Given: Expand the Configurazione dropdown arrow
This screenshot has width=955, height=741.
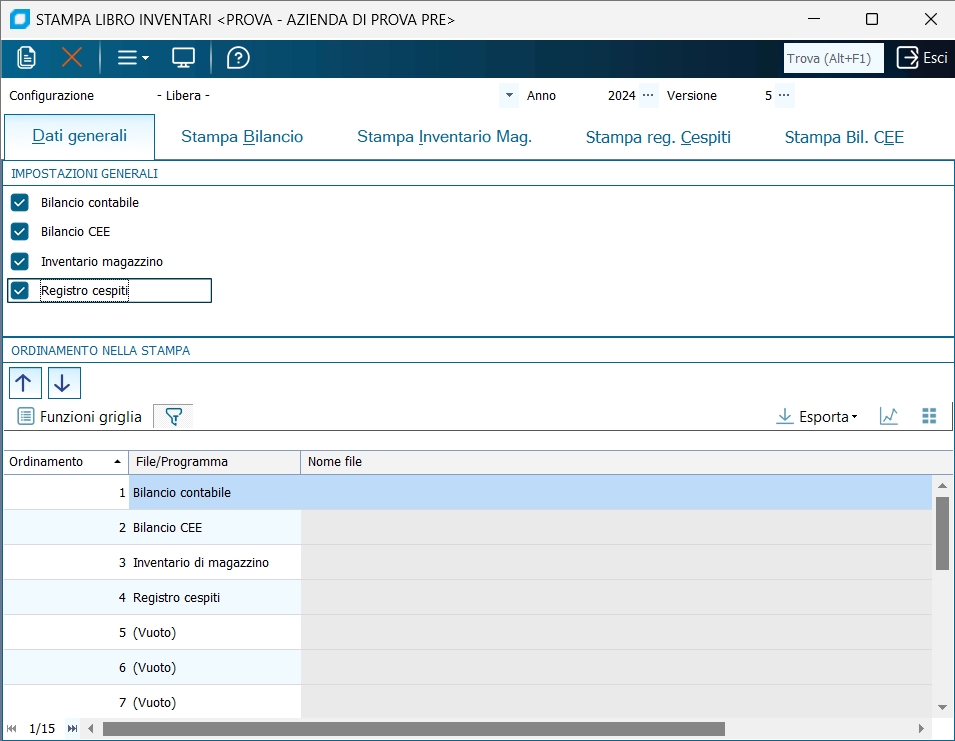Looking at the screenshot, I should click(509, 96).
